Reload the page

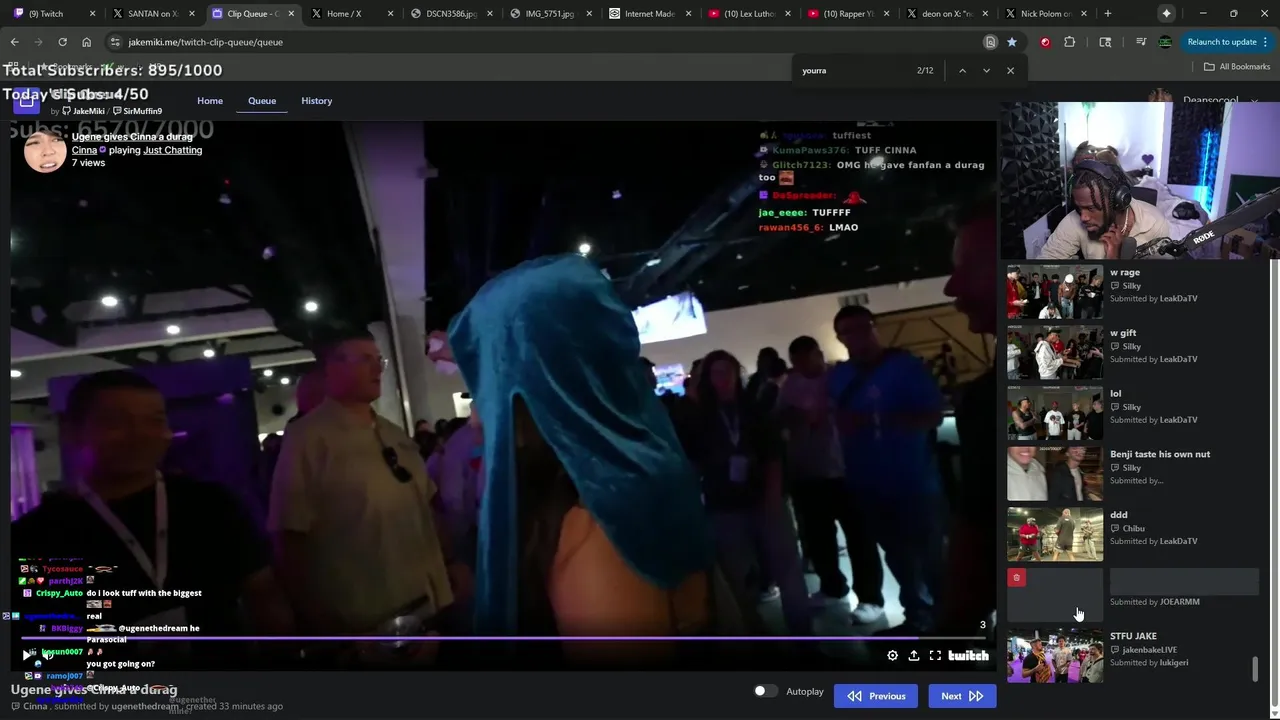[x=62, y=42]
